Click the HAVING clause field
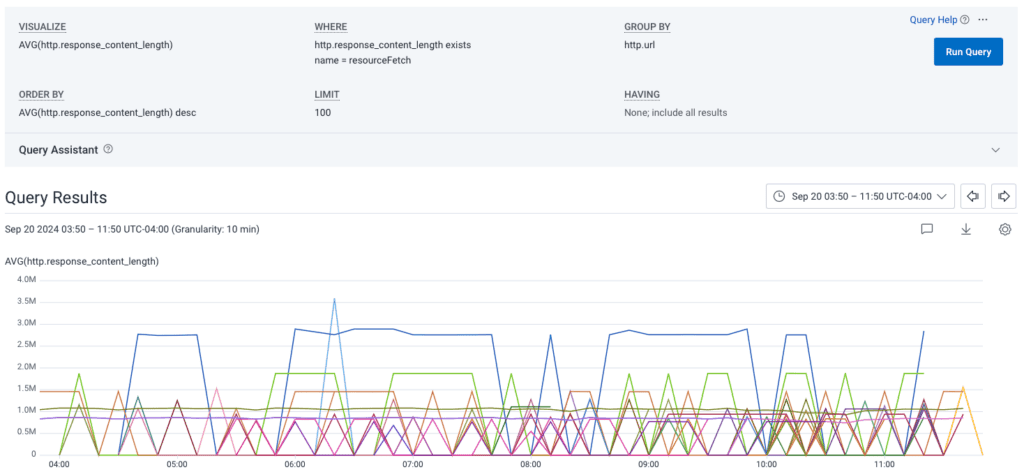 pos(675,112)
